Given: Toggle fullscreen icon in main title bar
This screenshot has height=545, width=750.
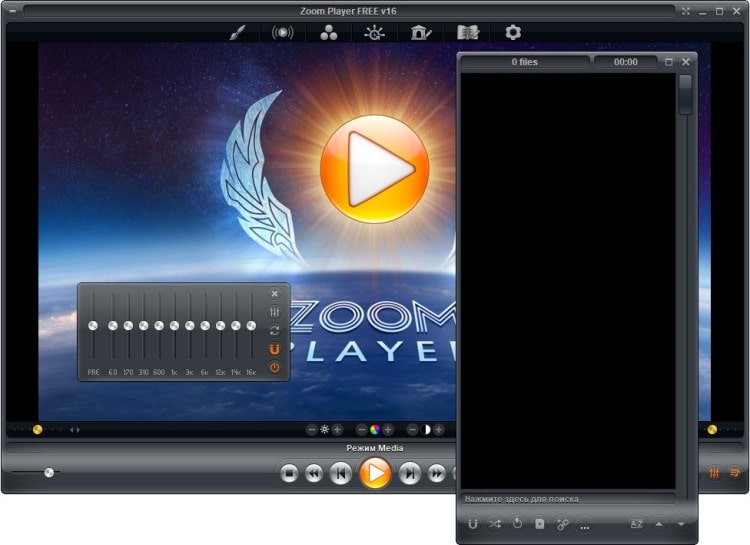Looking at the screenshot, I should click(x=686, y=11).
